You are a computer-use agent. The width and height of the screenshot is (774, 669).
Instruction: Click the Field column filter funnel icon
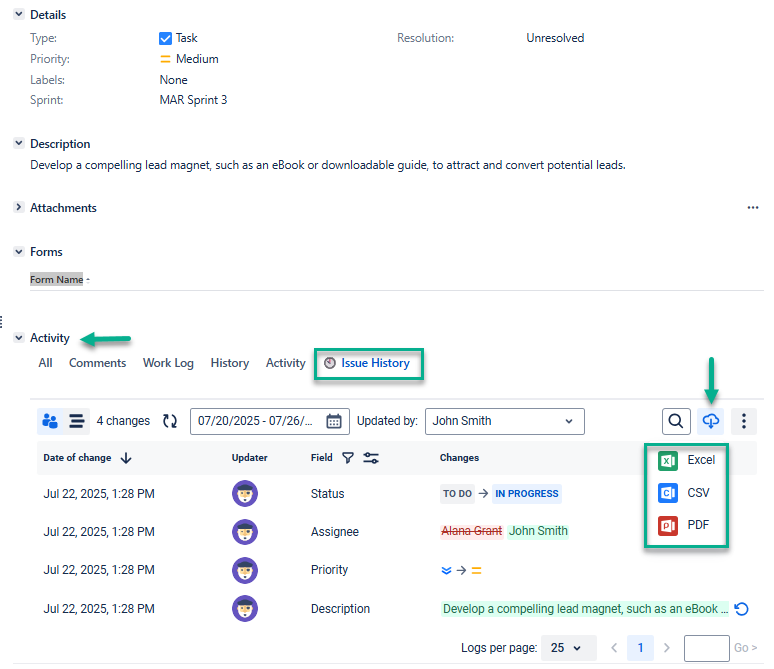point(348,458)
